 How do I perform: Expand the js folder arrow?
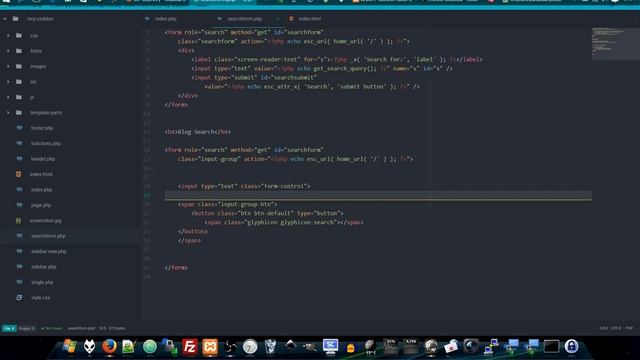pyautogui.click(x=8, y=97)
